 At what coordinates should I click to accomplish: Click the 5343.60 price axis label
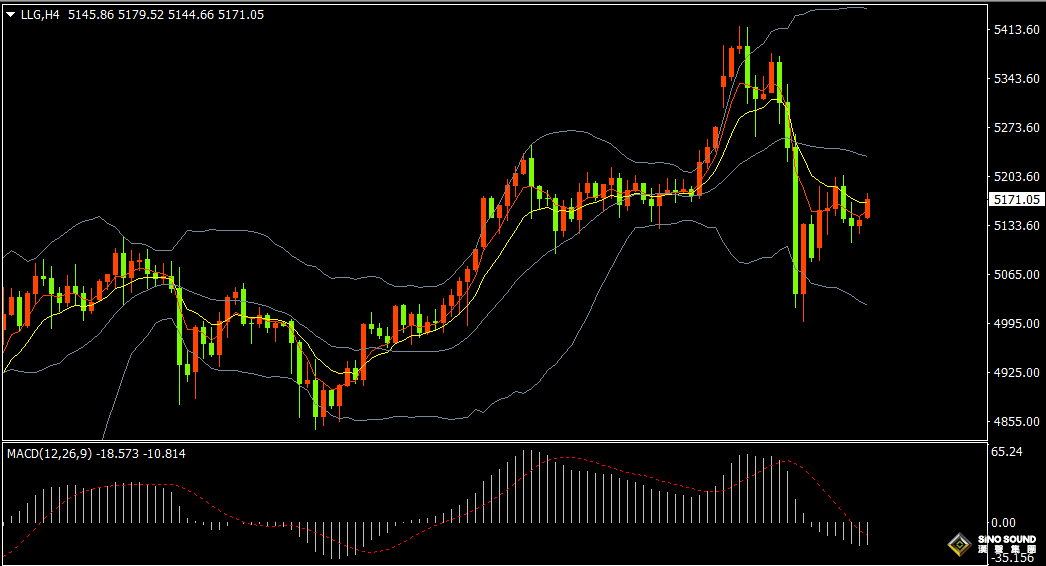(x=1015, y=79)
